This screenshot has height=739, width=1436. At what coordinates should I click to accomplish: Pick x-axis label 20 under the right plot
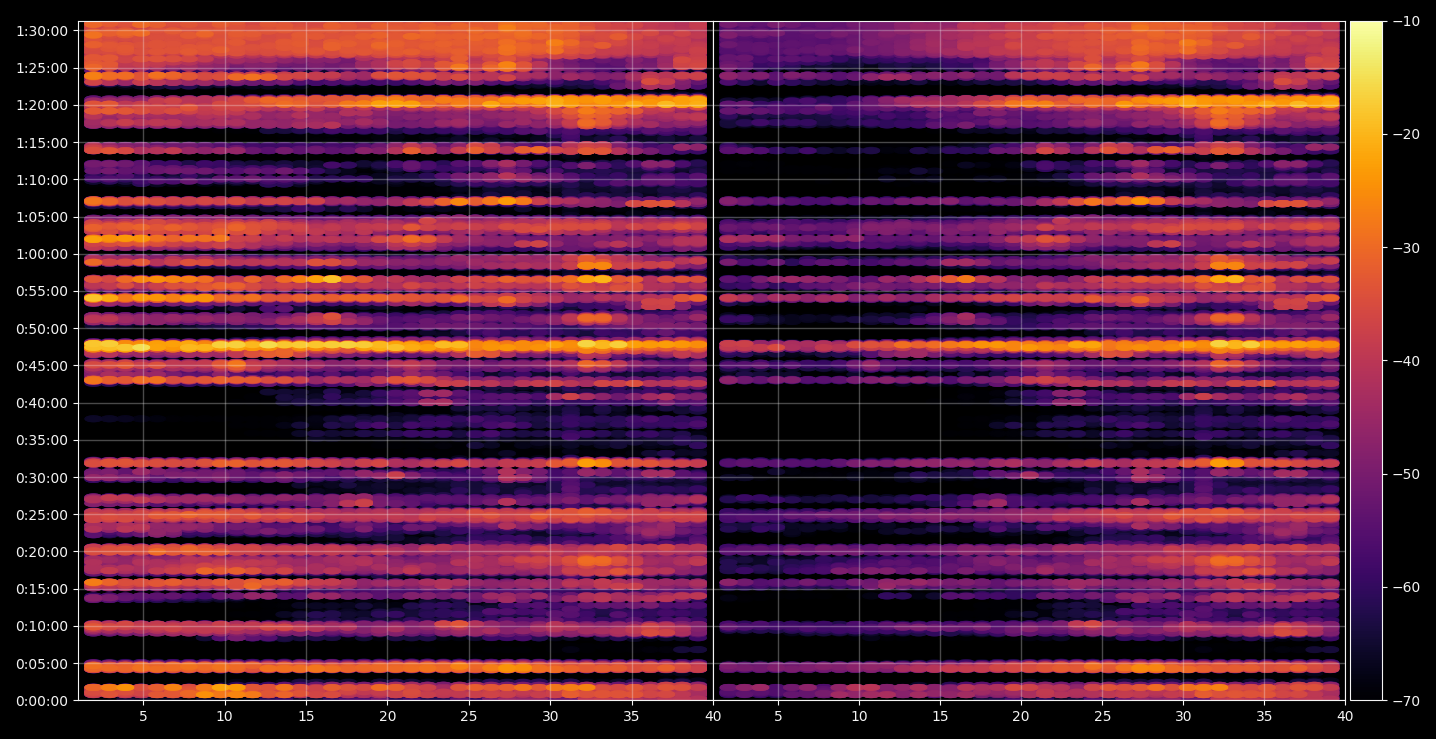(1021, 717)
